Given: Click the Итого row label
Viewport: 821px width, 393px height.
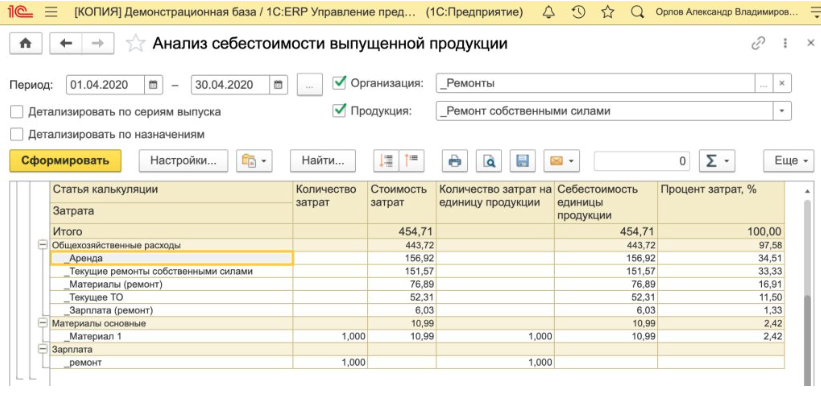Looking at the screenshot, I should coord(68,232).
